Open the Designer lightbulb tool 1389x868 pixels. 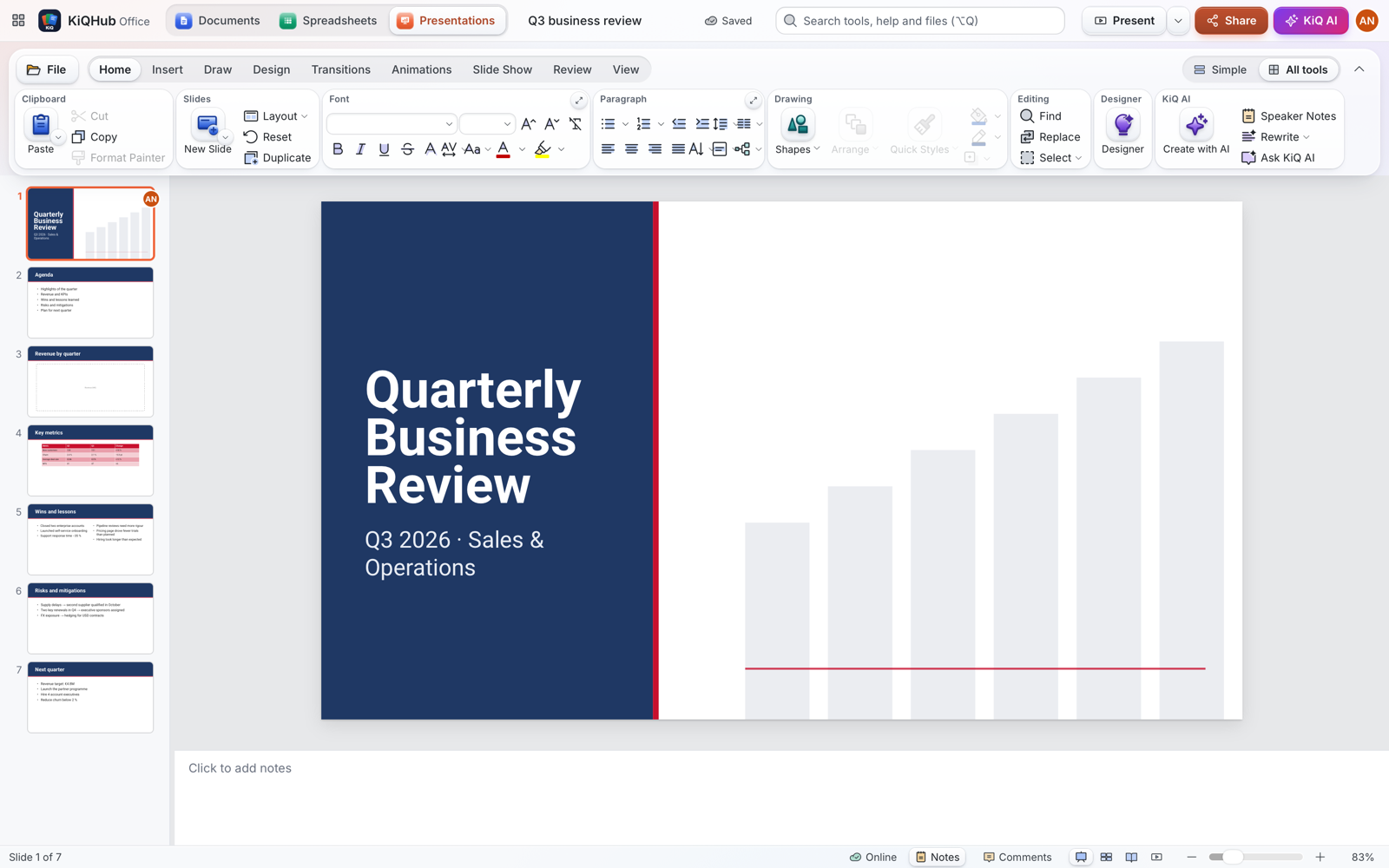(1122, 125)
